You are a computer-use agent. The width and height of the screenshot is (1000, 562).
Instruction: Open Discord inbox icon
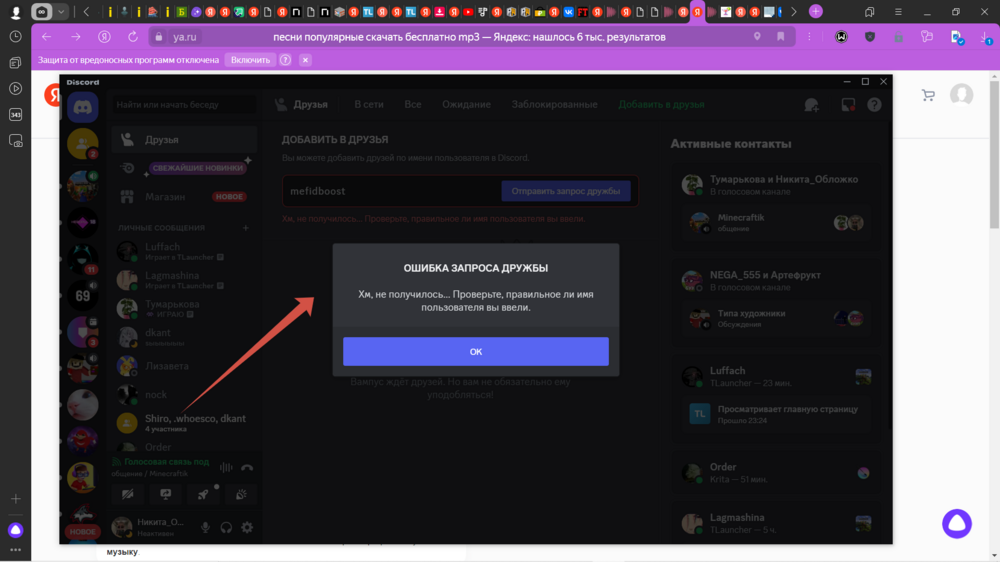(848, 105)
